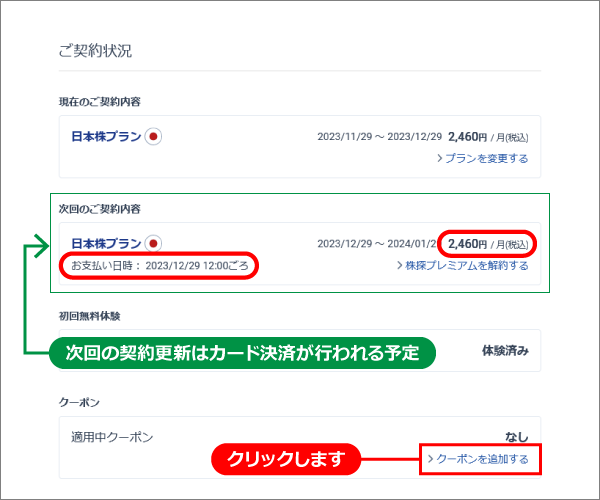Click Japan flag icon in next contract plan

click(153, 244)
